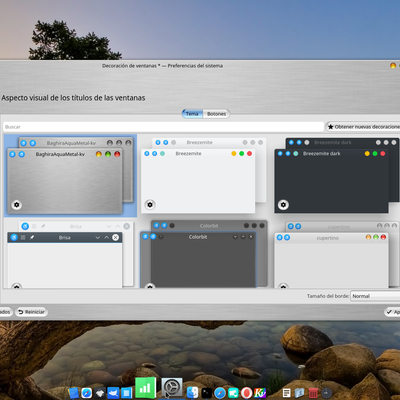This screenshot has height=400, width=400.
Task: Open the green chat bubble dock icon
Action: (x=233, y=393)
